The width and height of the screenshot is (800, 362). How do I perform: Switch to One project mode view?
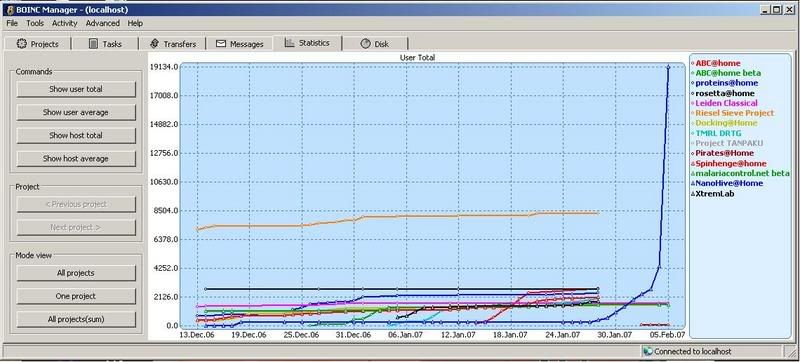click(76, 296)
